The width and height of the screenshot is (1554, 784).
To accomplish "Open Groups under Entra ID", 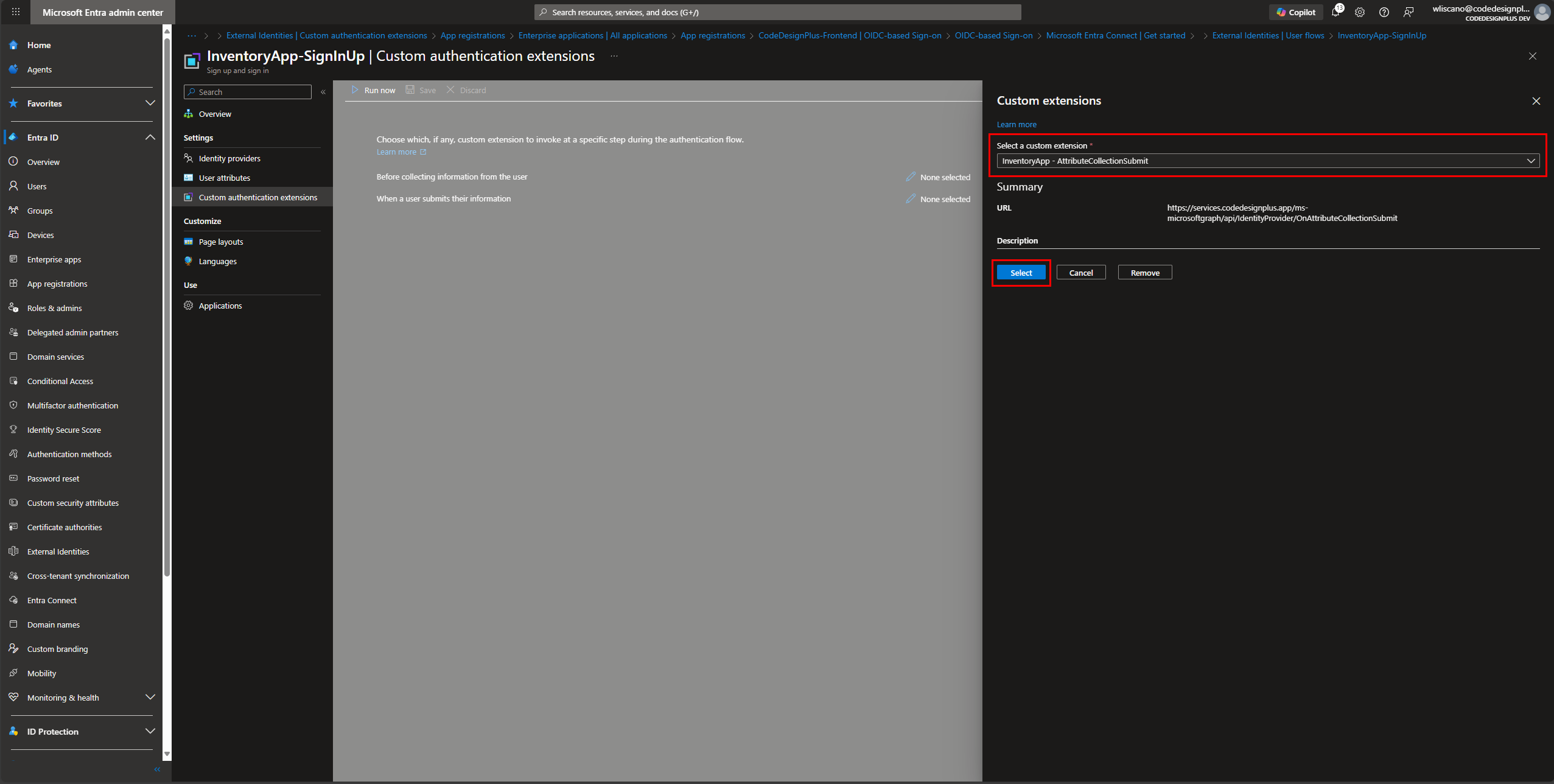I will 40,211.
